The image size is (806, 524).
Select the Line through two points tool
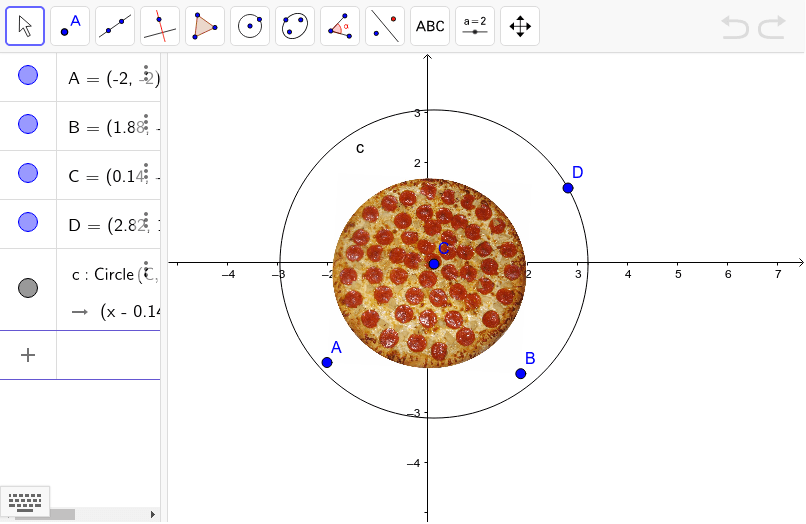click(115, 26)
